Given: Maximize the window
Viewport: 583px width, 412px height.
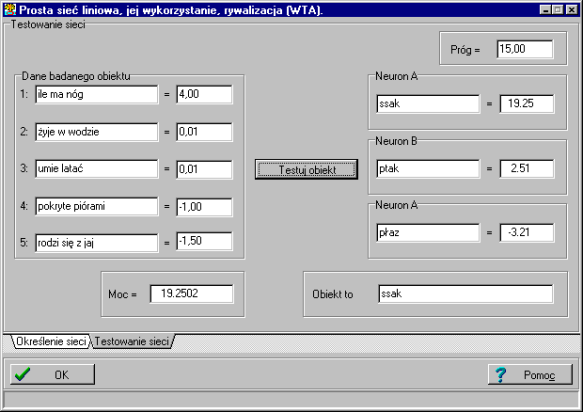Looking at the screenshot, I should click(x=558, y=10).
